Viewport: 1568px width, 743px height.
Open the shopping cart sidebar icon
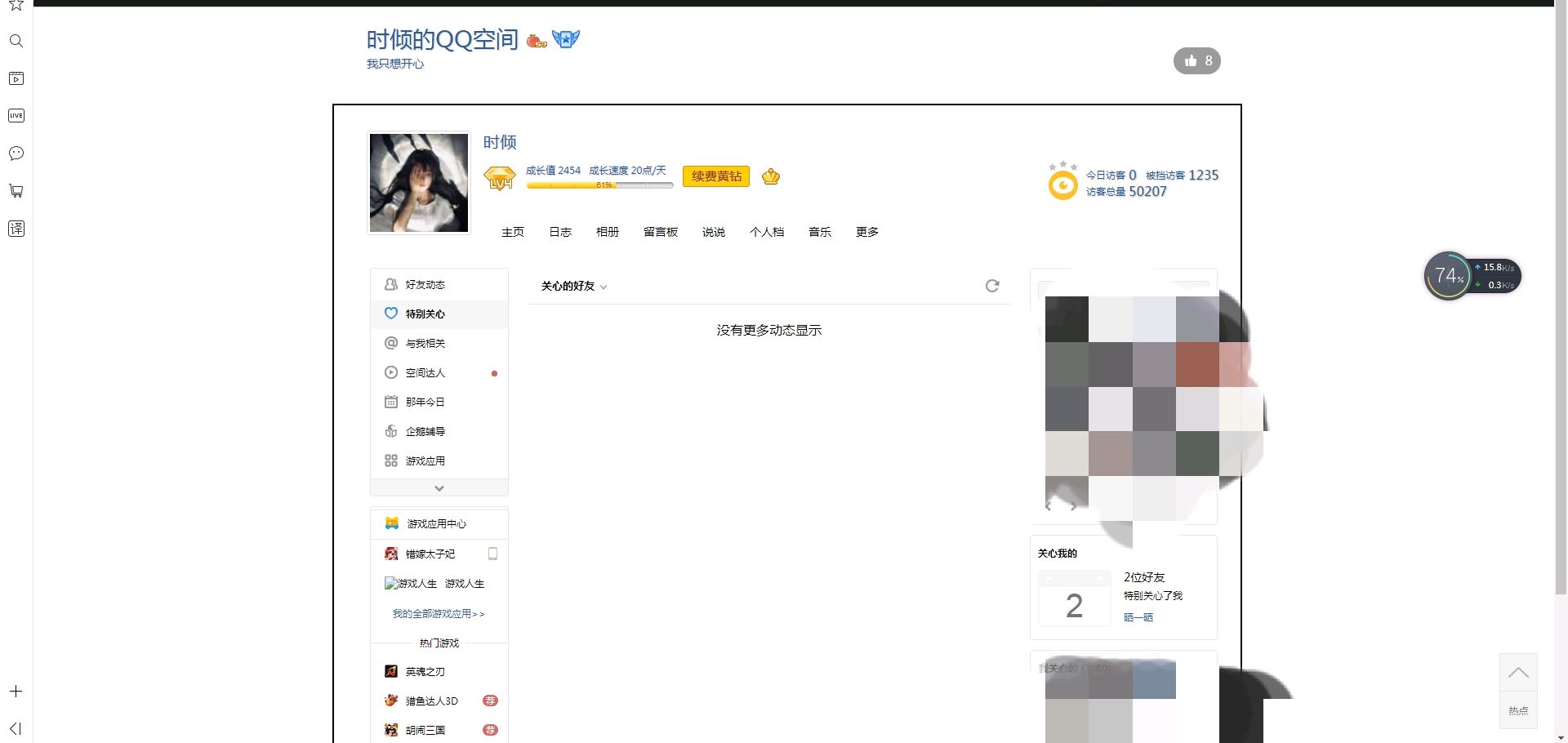(x=16, y=191)
